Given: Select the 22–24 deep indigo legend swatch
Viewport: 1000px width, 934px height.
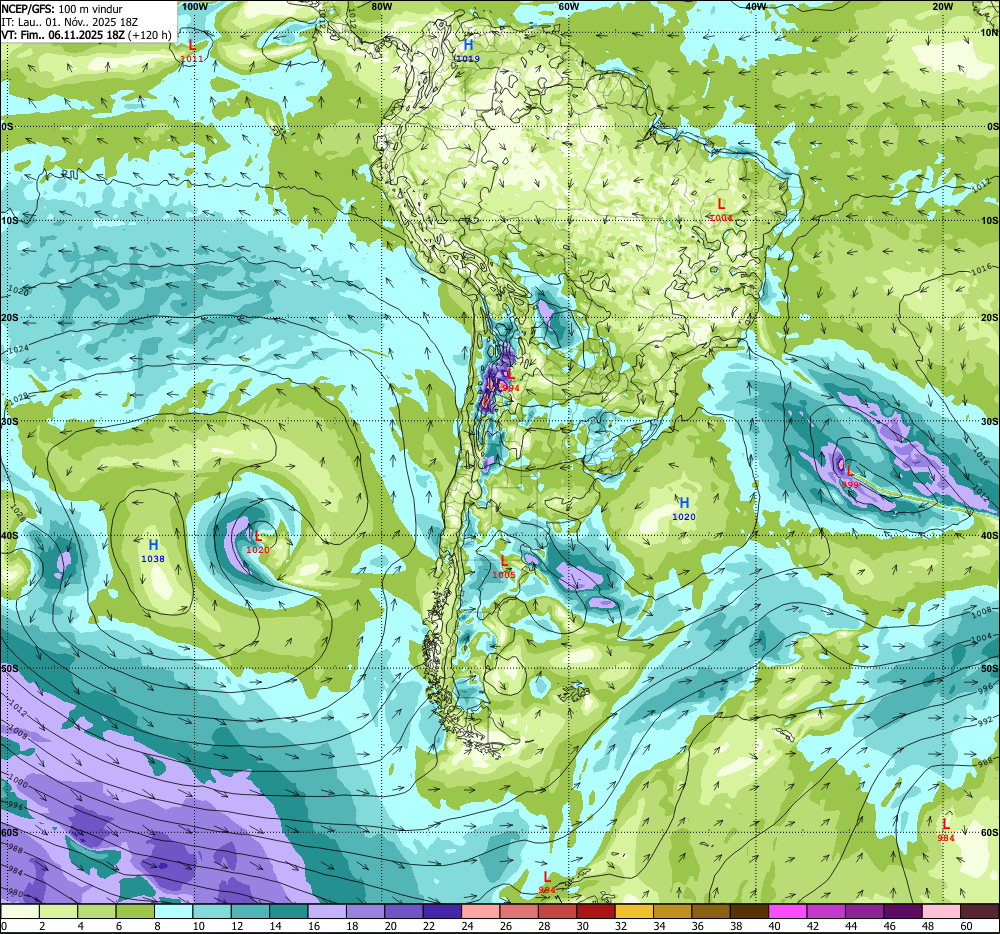Looking at the screenshot, I should tap(443, 912).
